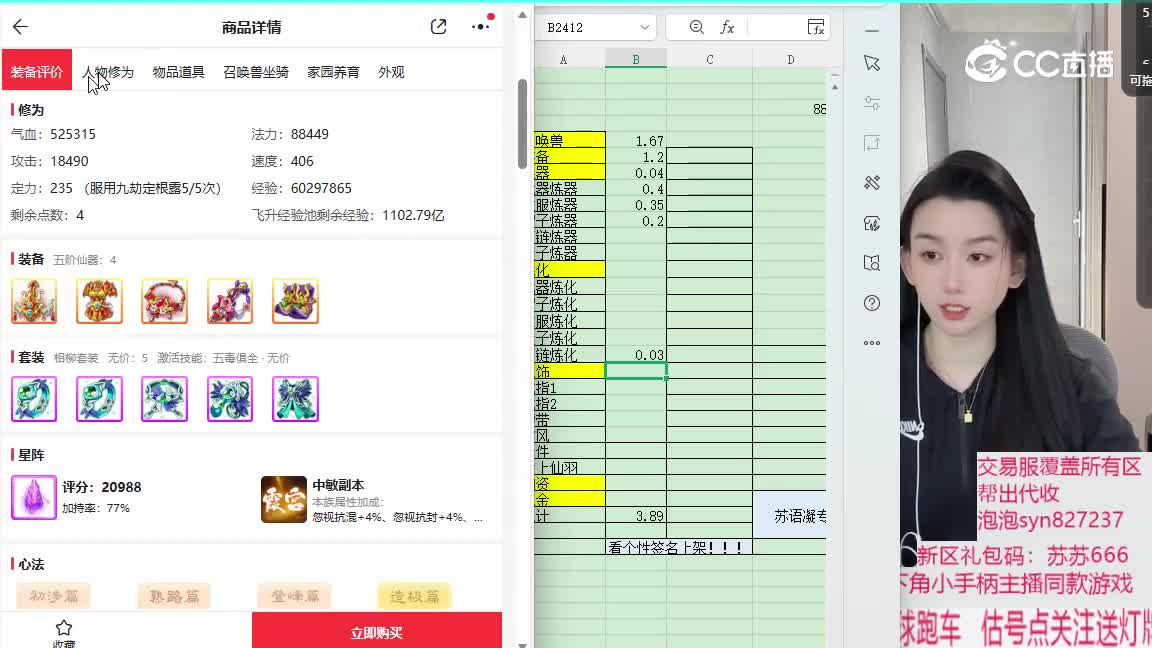The width and height of the screenshot is (1152, 648).
Task: Click the magnifier search icon in formula bar
Action: point(697,27)
